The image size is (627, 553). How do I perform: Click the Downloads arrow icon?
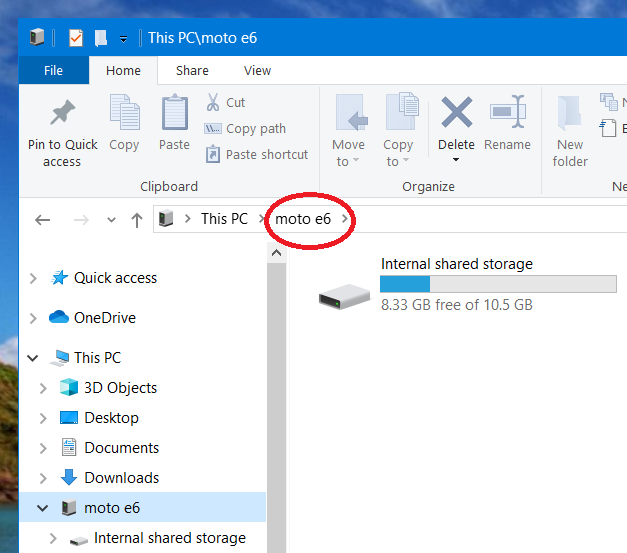69,477
